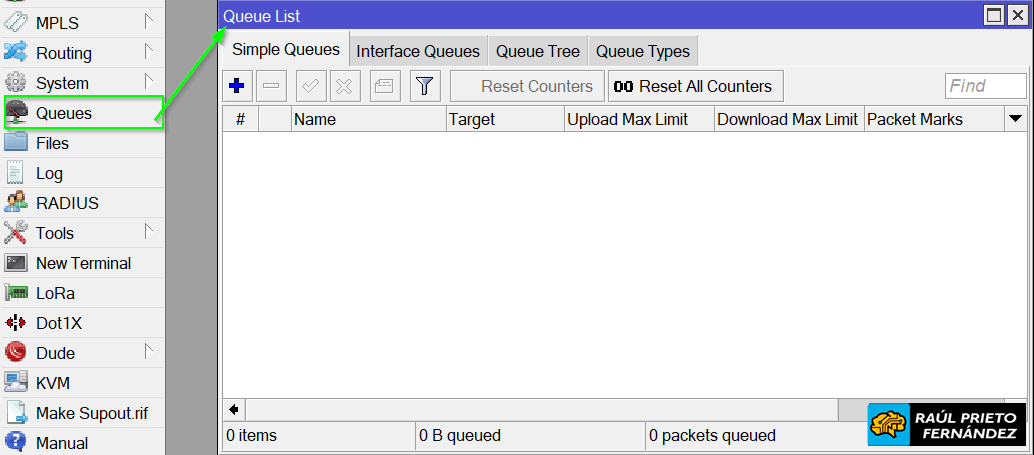Open the LoRa sidebar item
Viewport: 1034px width, 455px height.
55,293
